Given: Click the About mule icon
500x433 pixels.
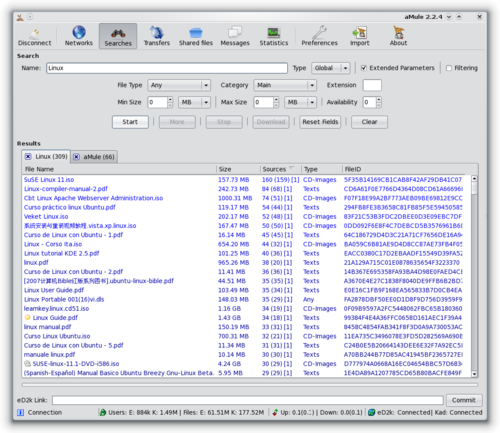Looking at the screenshot, I should 398,32.
